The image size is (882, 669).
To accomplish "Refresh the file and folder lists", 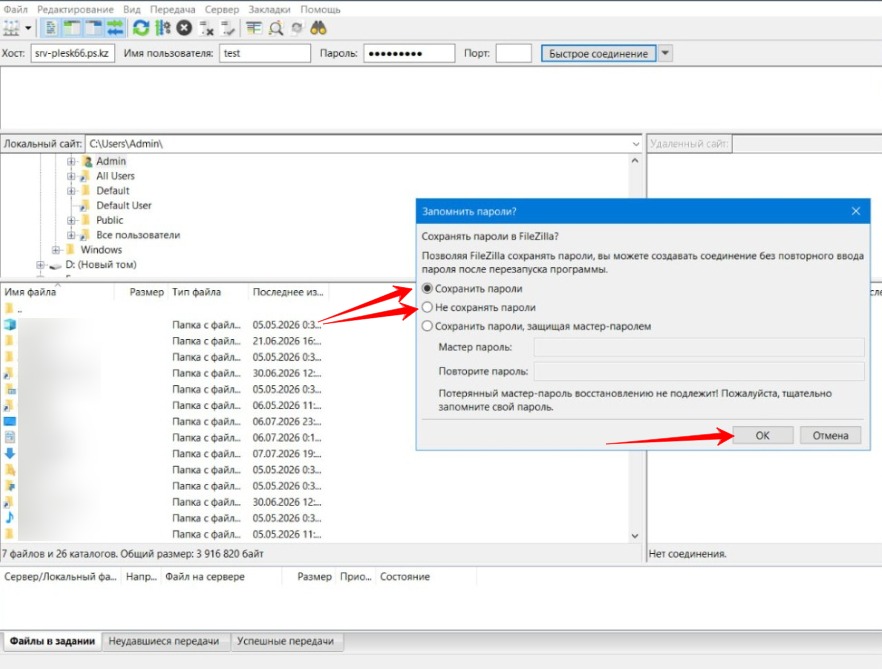I will tap(141, 28).
